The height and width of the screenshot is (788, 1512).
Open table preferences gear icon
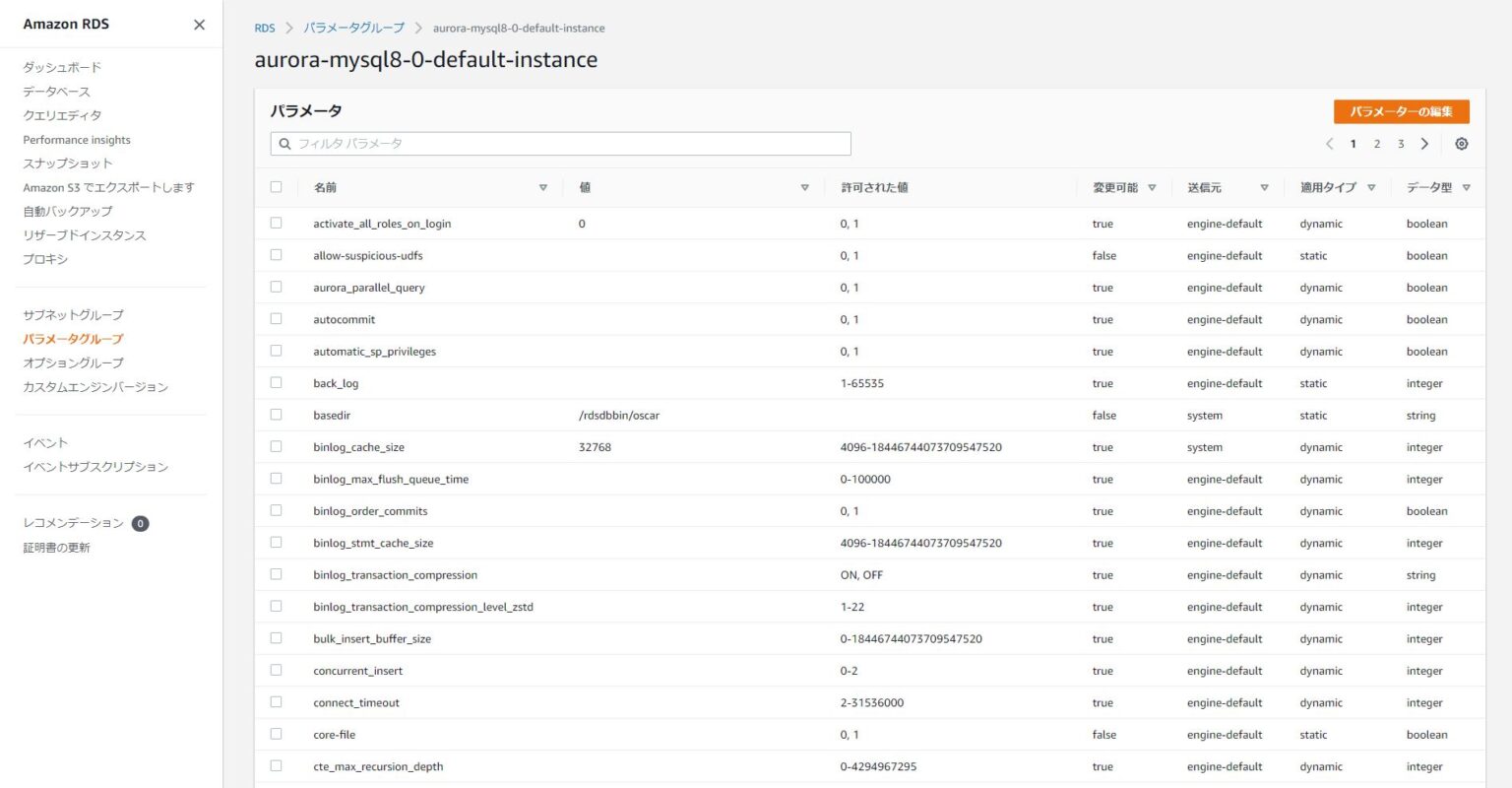pyautogui.click(x=1461, y=144)
